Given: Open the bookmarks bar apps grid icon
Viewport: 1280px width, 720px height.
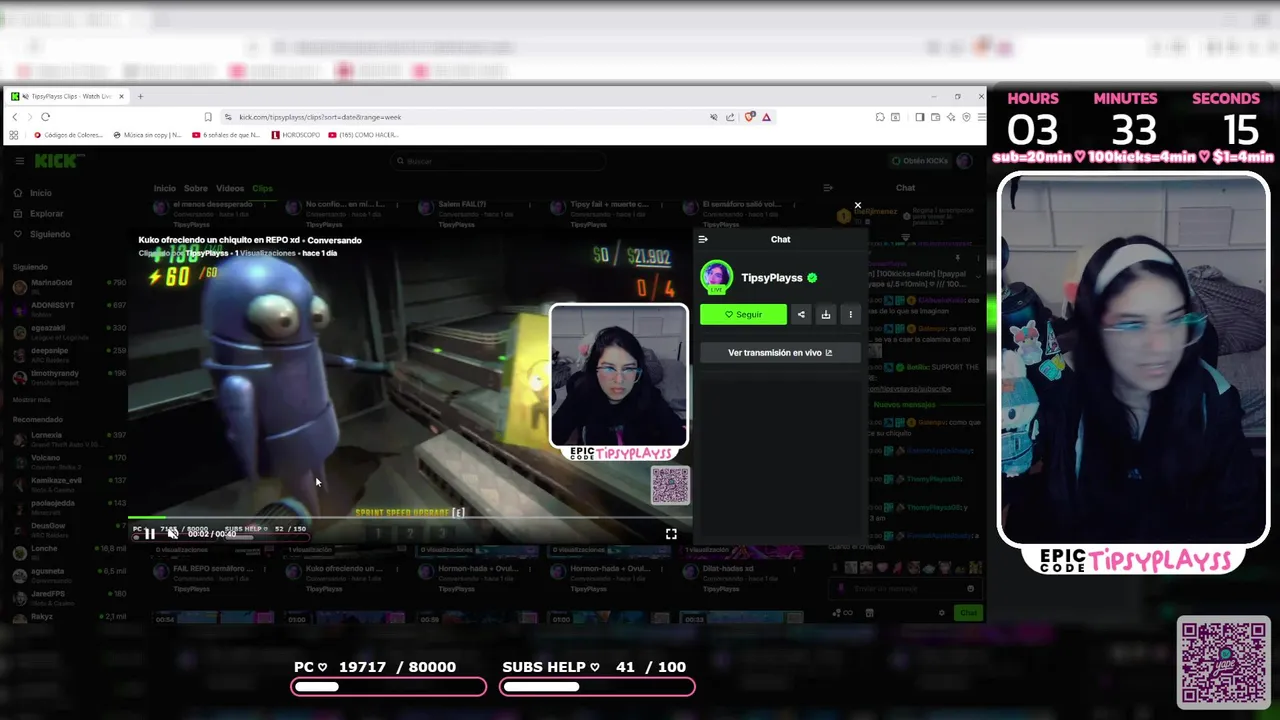Looking at the screenshot, I should (14, 135).
